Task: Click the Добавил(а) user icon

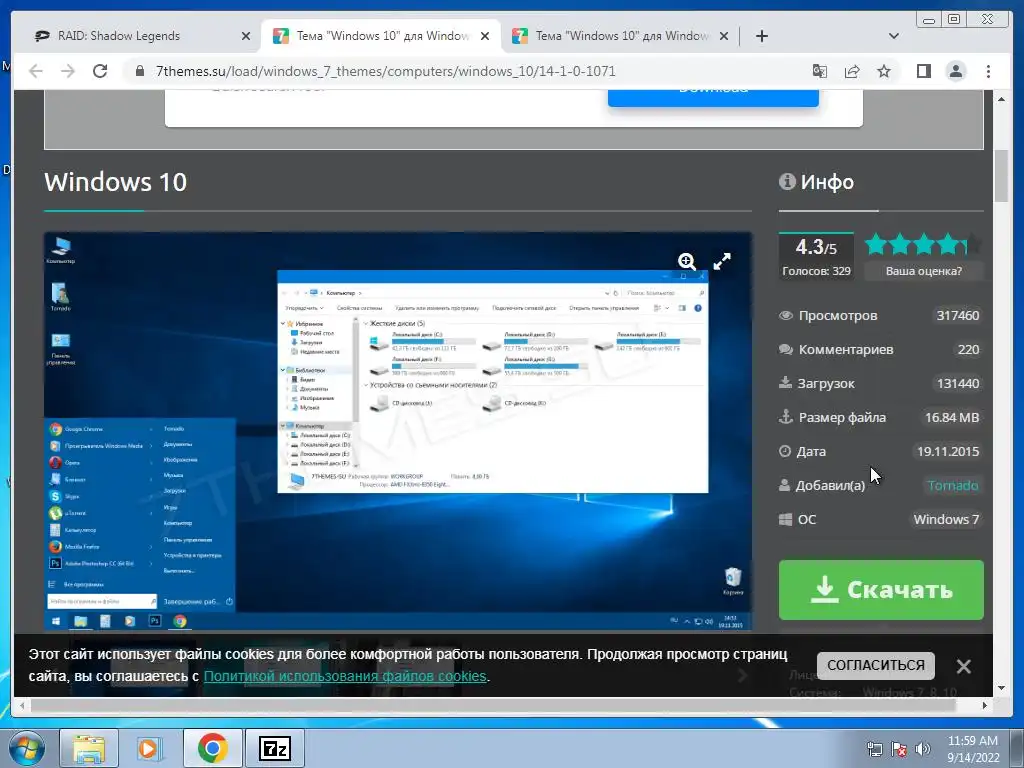Action: coord(784,485)
